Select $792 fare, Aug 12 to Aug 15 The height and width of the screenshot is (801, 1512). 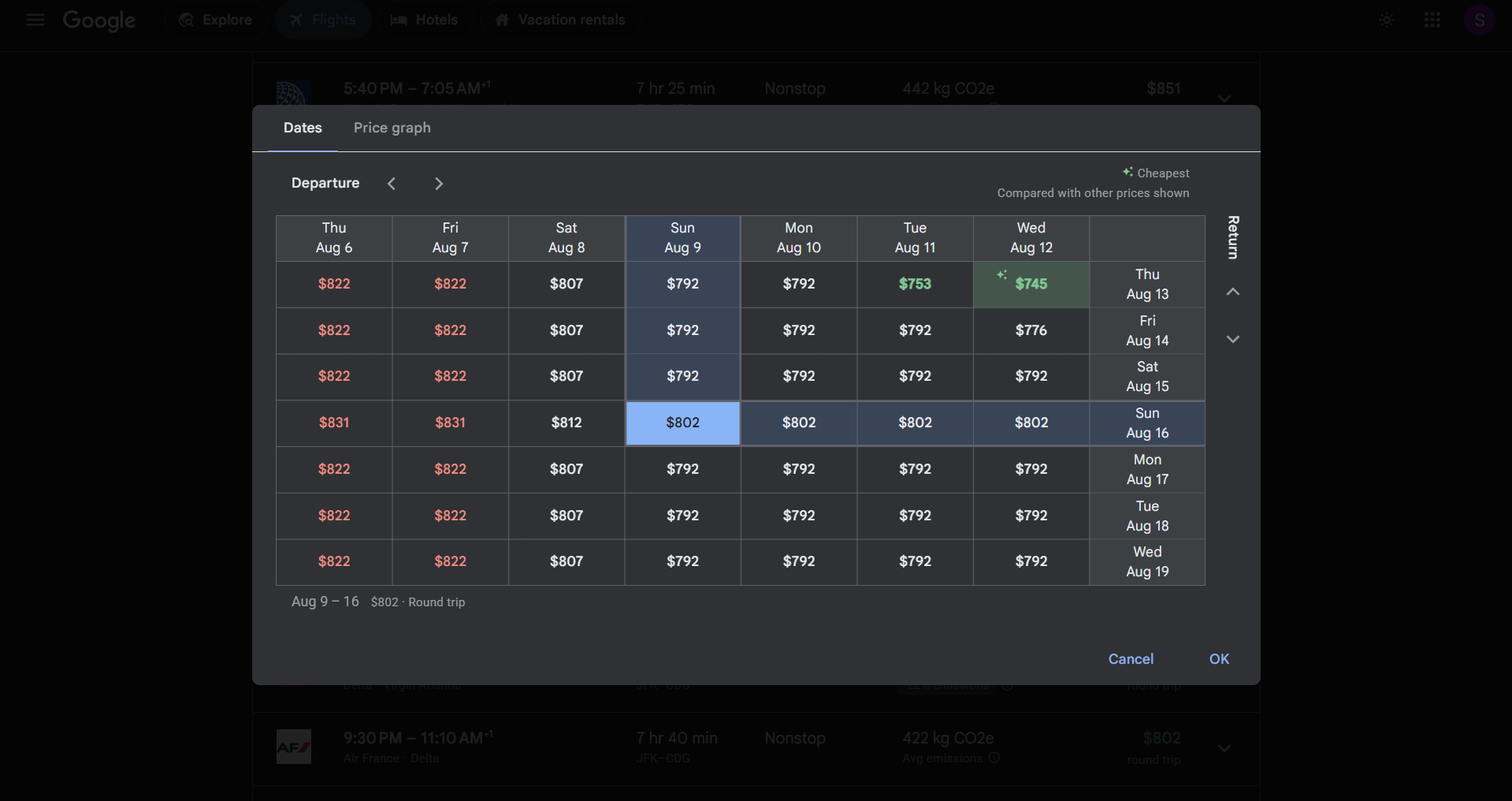[1031, 377]
